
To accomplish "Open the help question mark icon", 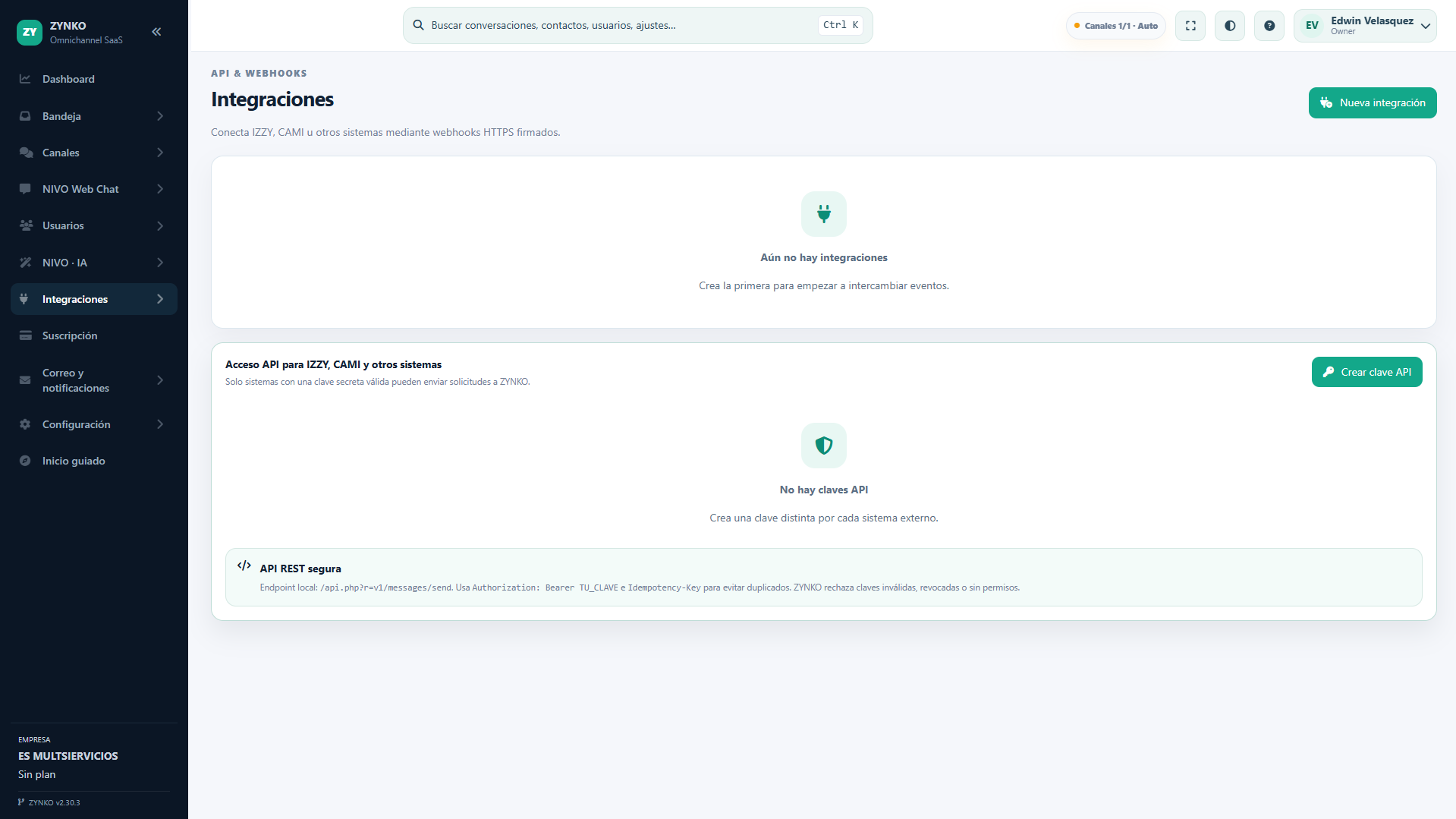I will pos(1269,26).
